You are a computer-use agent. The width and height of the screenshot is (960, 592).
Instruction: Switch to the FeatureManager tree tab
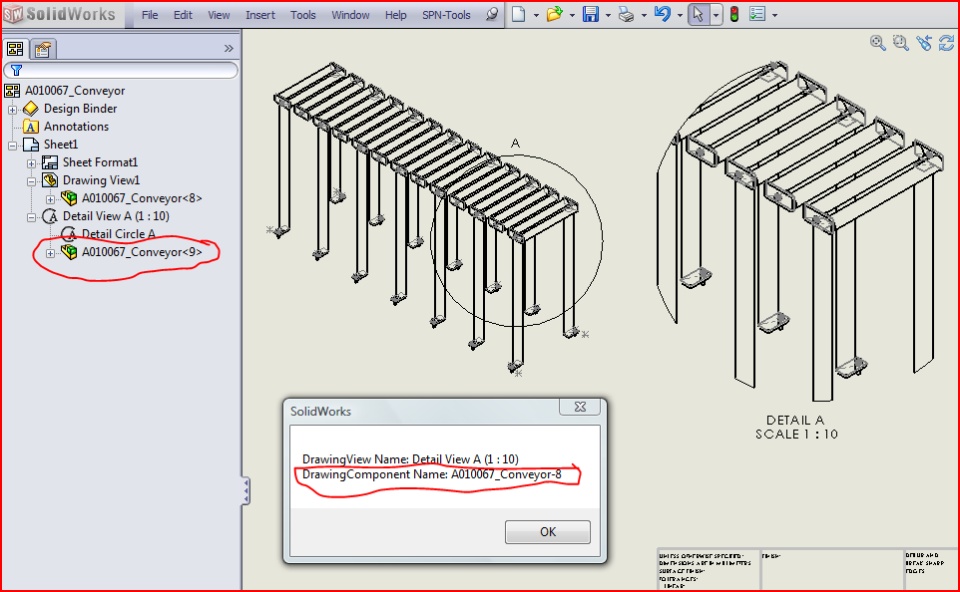click(15, 48)
